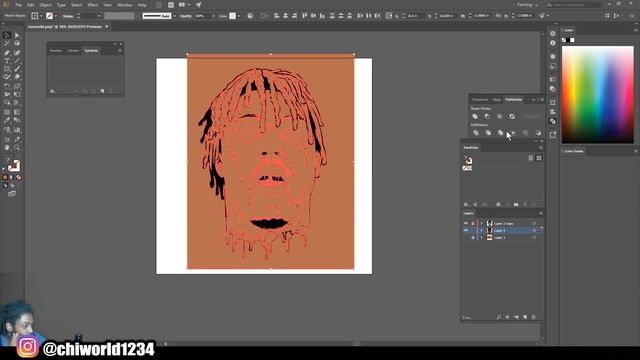Open the File menu
Image resolution: width=640 pixels, height=360 pixels.
[18, 5]
